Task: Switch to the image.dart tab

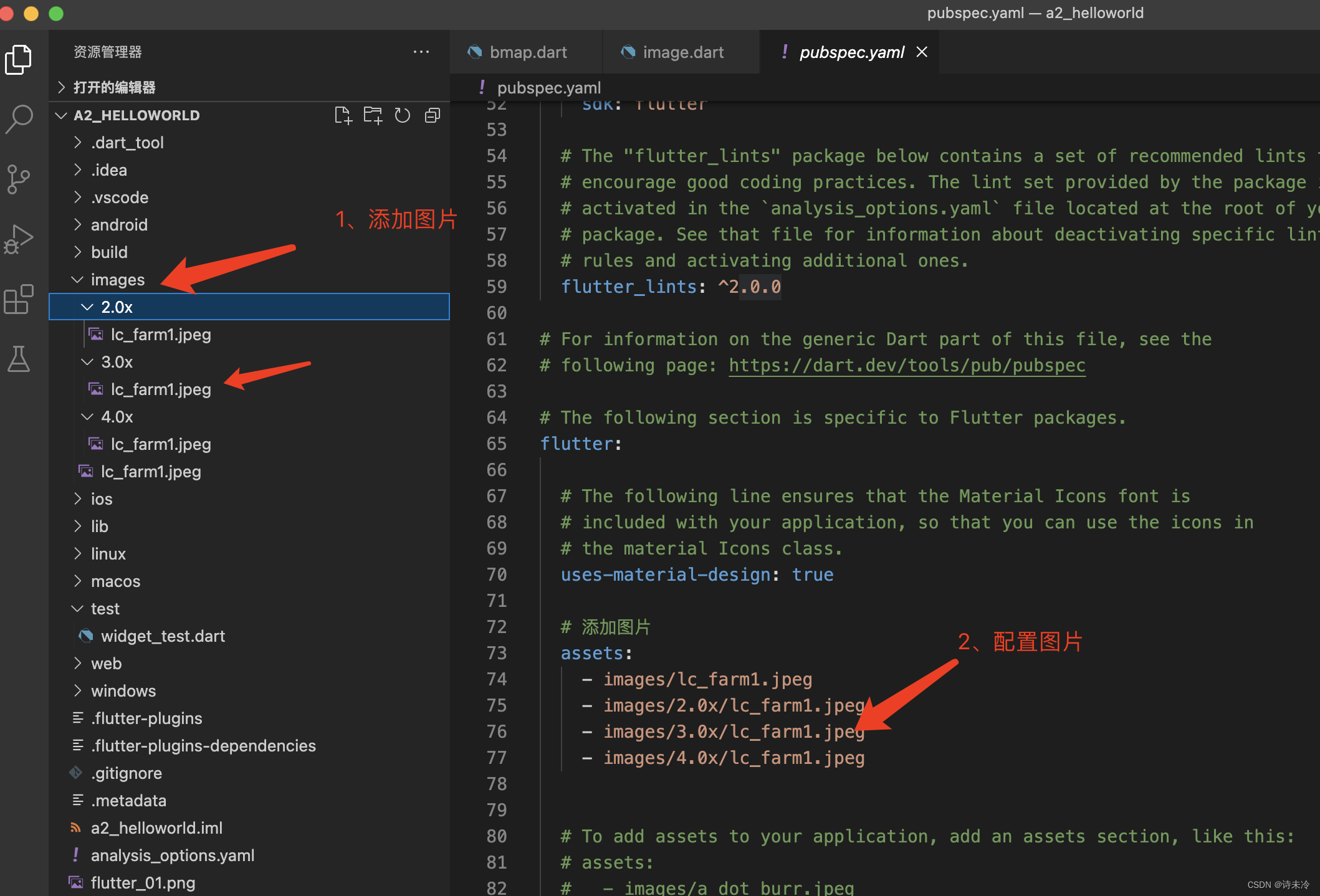Action: pos(682,52)
